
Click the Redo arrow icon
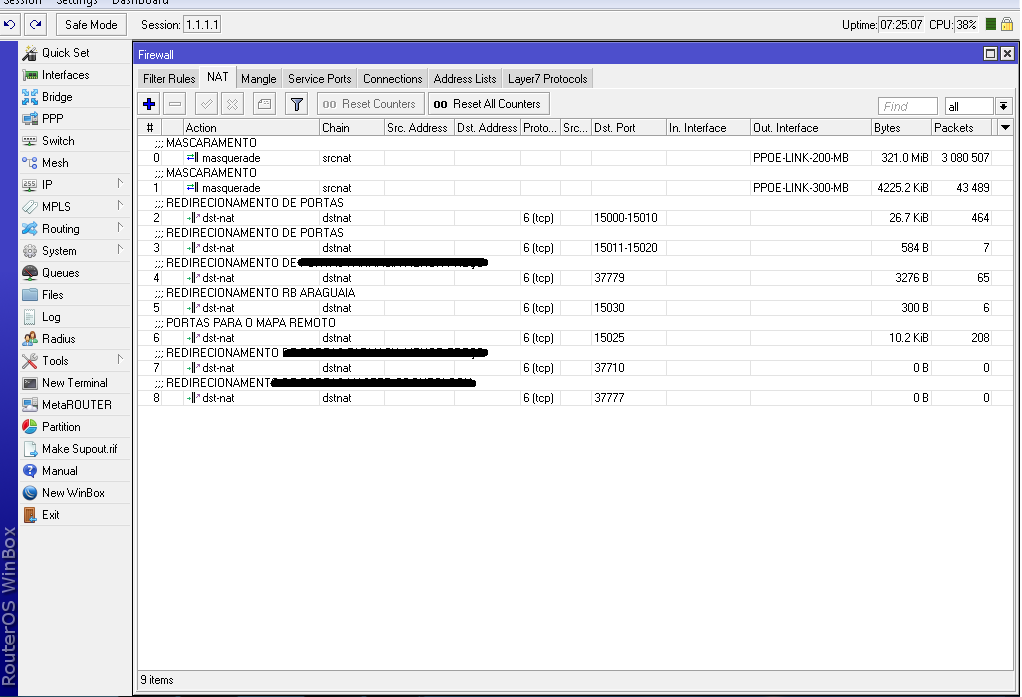pyautogui.click(x=35, y=25)
